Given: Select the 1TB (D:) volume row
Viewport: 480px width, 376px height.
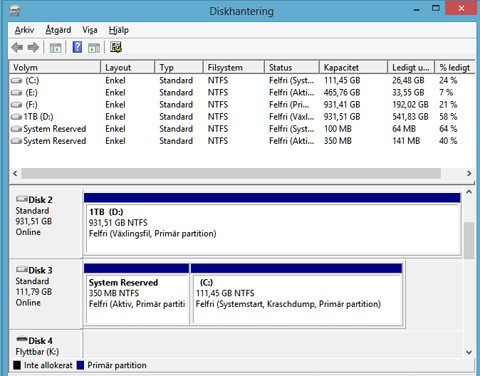Looking at the screenshot, I should pyautogui.click(x=242, y=117).
